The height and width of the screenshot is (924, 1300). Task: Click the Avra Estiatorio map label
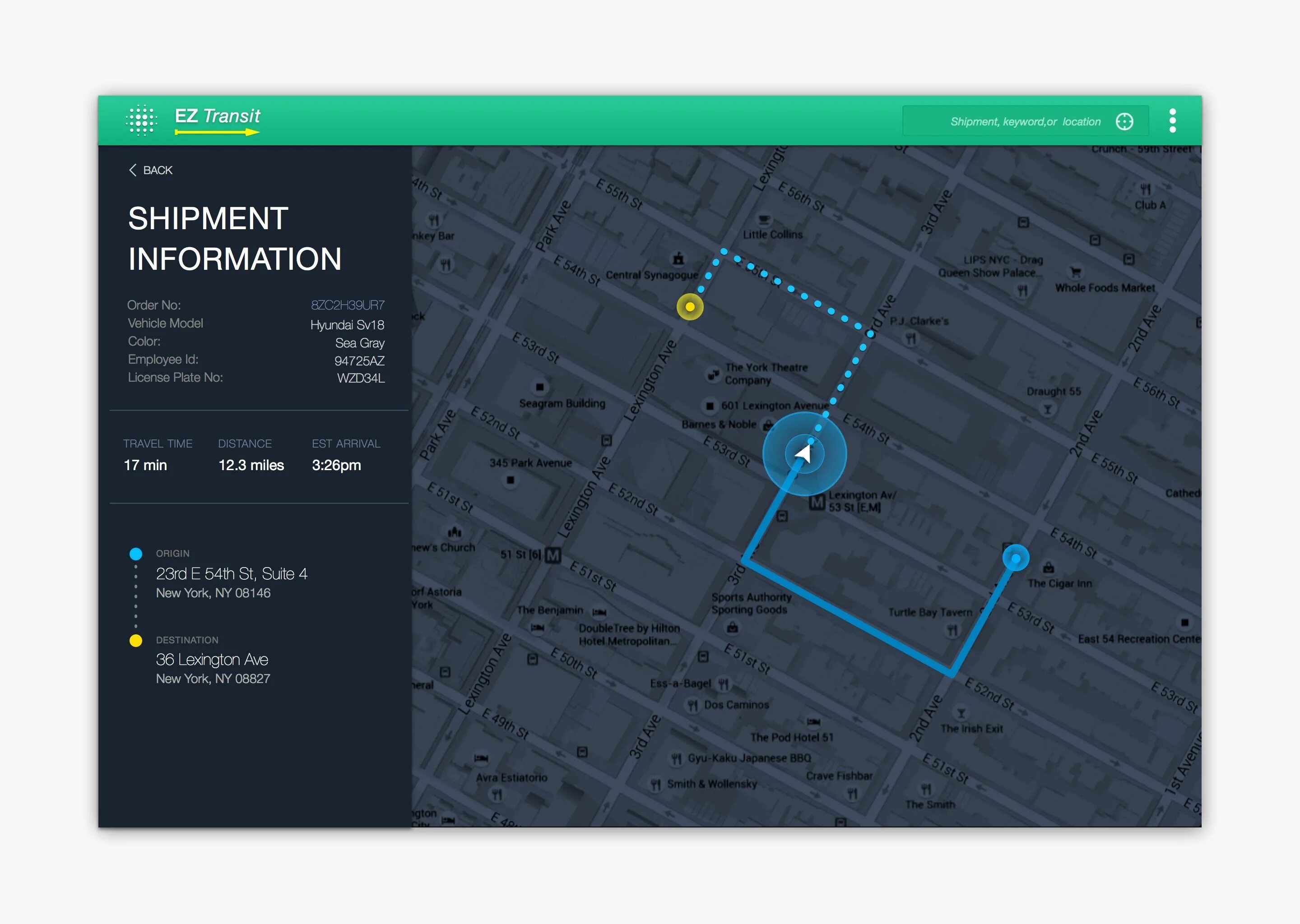[512, 778]
